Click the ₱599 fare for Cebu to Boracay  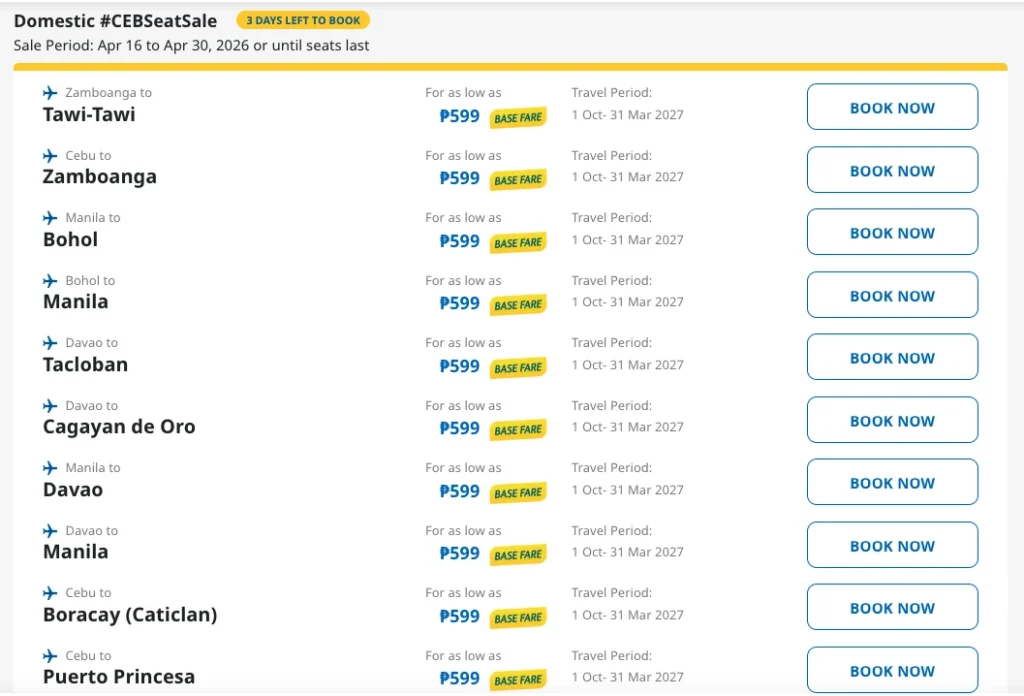pyautogui.click(x=458, y=617)
